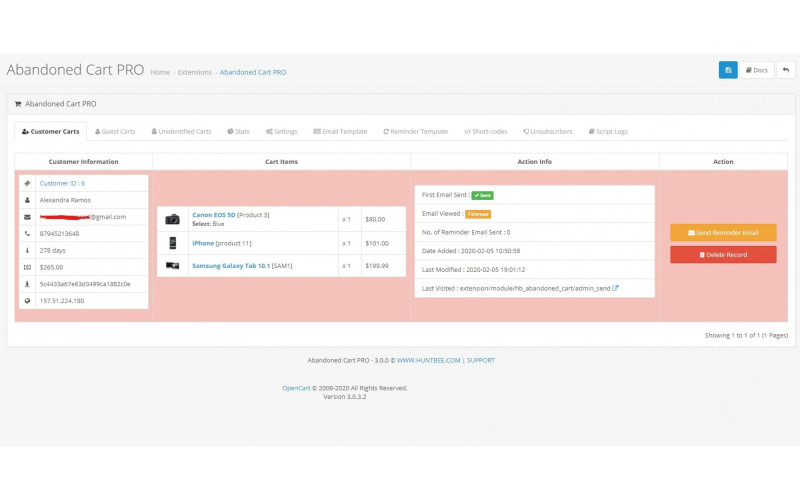Go to the Settings tab
The width and height of the screenshot is (800, 500).
pyautogui.click(x=281, y=131)
